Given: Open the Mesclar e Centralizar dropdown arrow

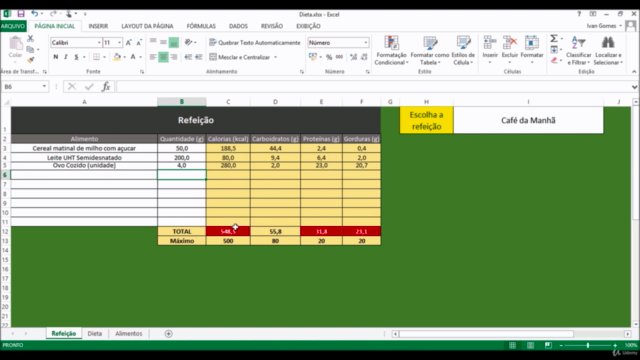Looking at the screenshot, I should 276,57.
